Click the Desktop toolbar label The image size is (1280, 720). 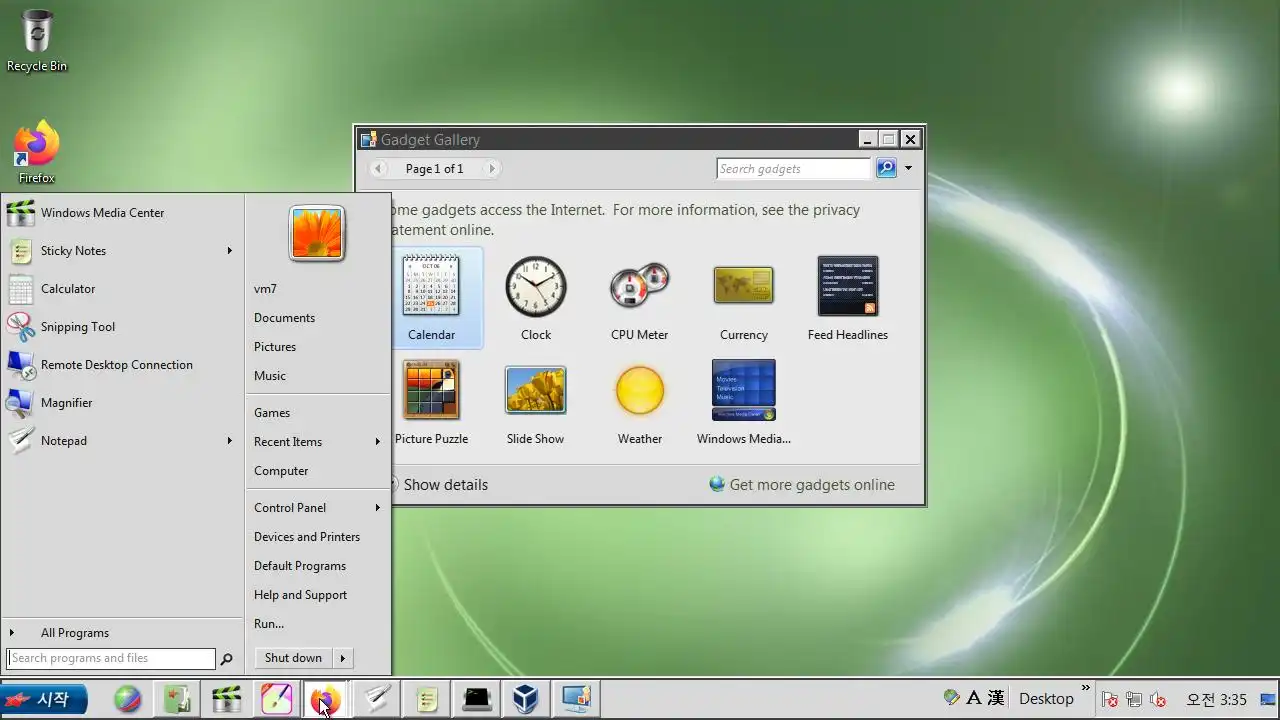1046,699
